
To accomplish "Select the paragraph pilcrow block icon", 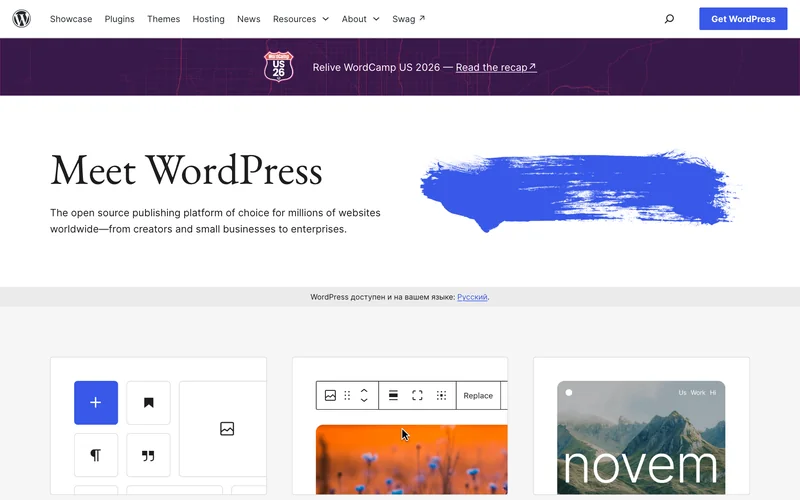I will pos(96,455).
